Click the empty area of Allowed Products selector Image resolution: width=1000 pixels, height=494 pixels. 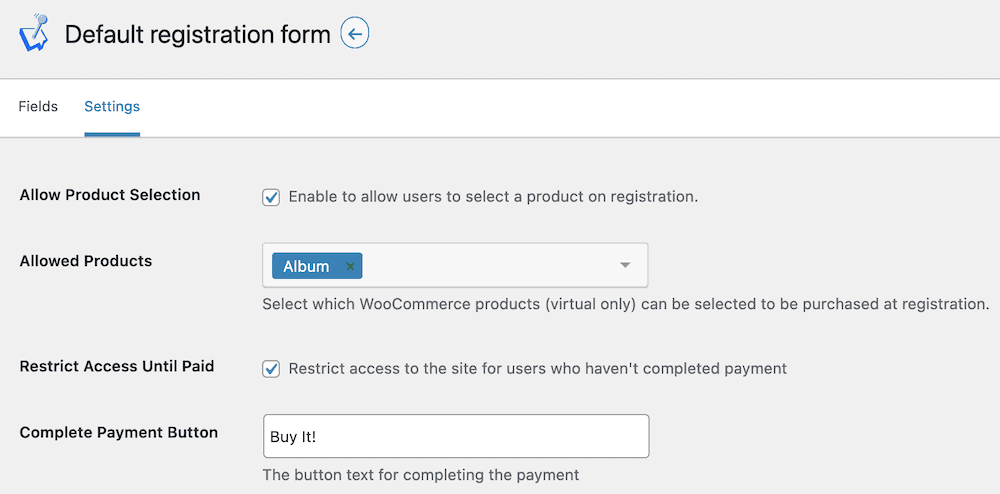(488, 265)
